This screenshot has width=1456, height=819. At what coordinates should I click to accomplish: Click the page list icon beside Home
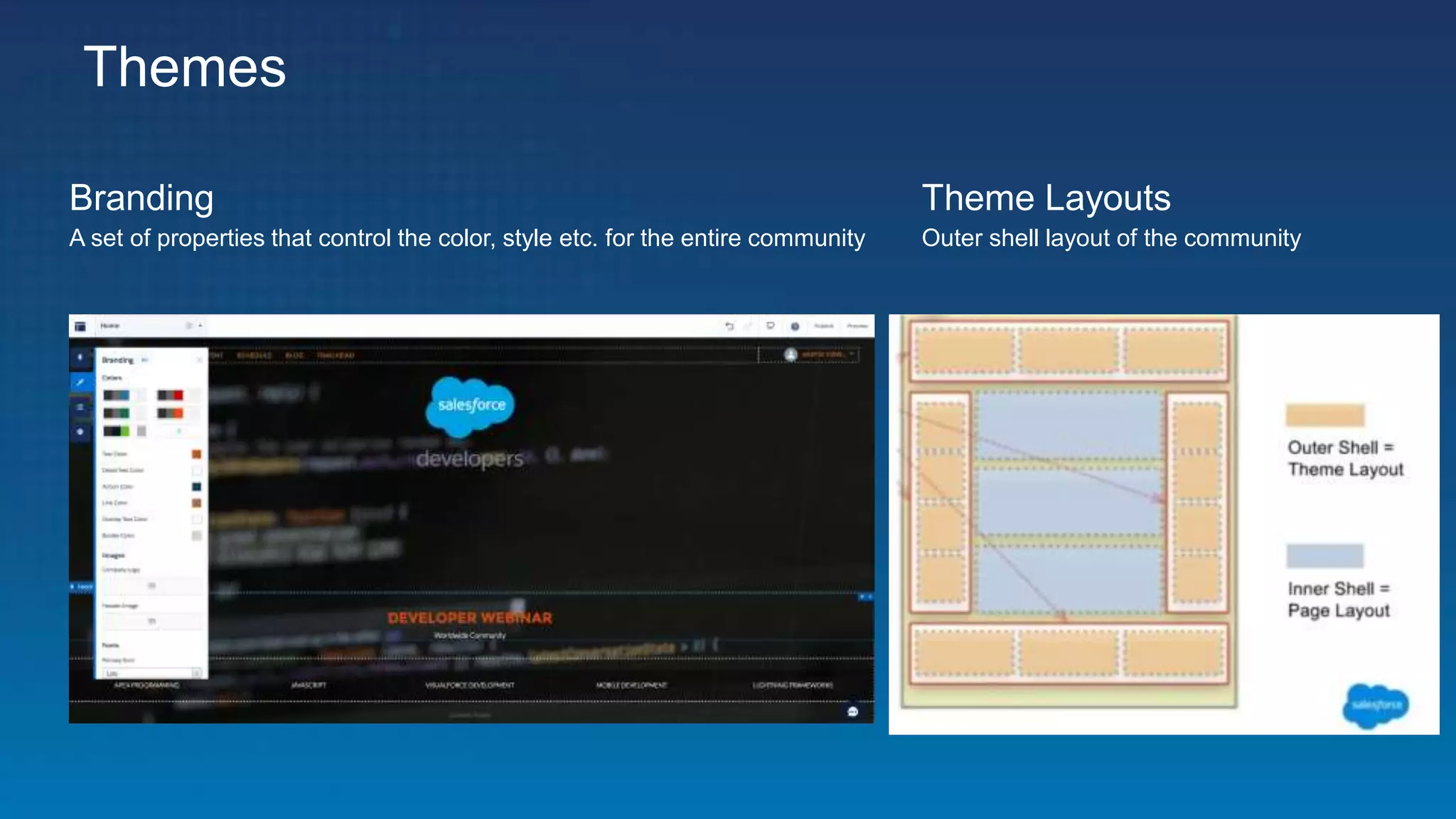click(x=189, y=326)
